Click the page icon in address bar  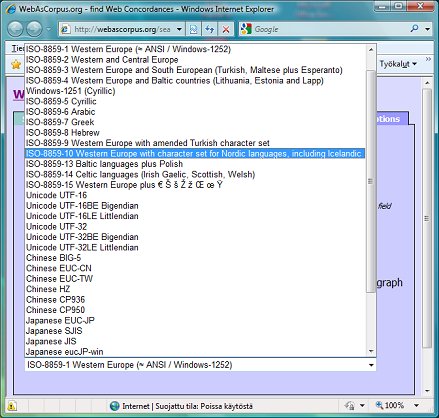tap(65, 29)
